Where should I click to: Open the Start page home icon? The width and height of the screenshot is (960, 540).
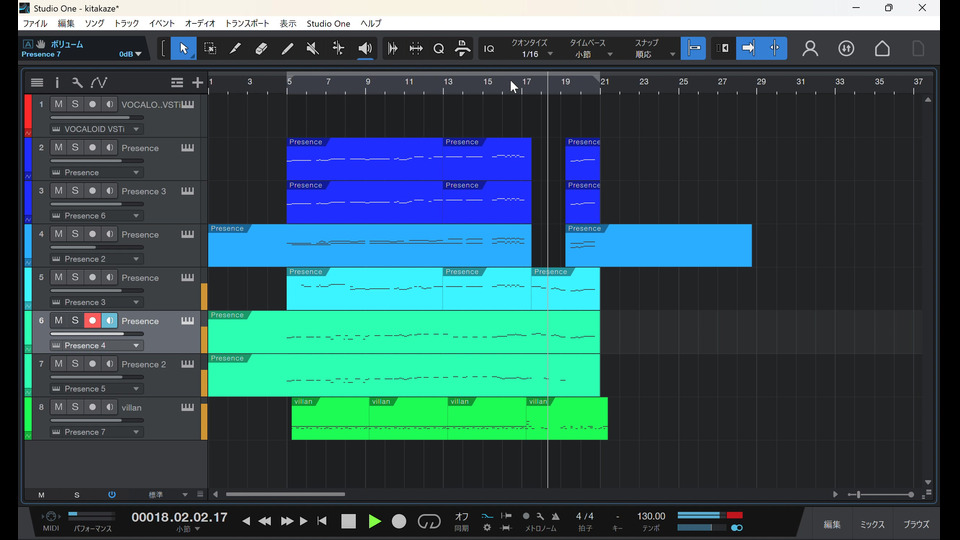[882, 48]
